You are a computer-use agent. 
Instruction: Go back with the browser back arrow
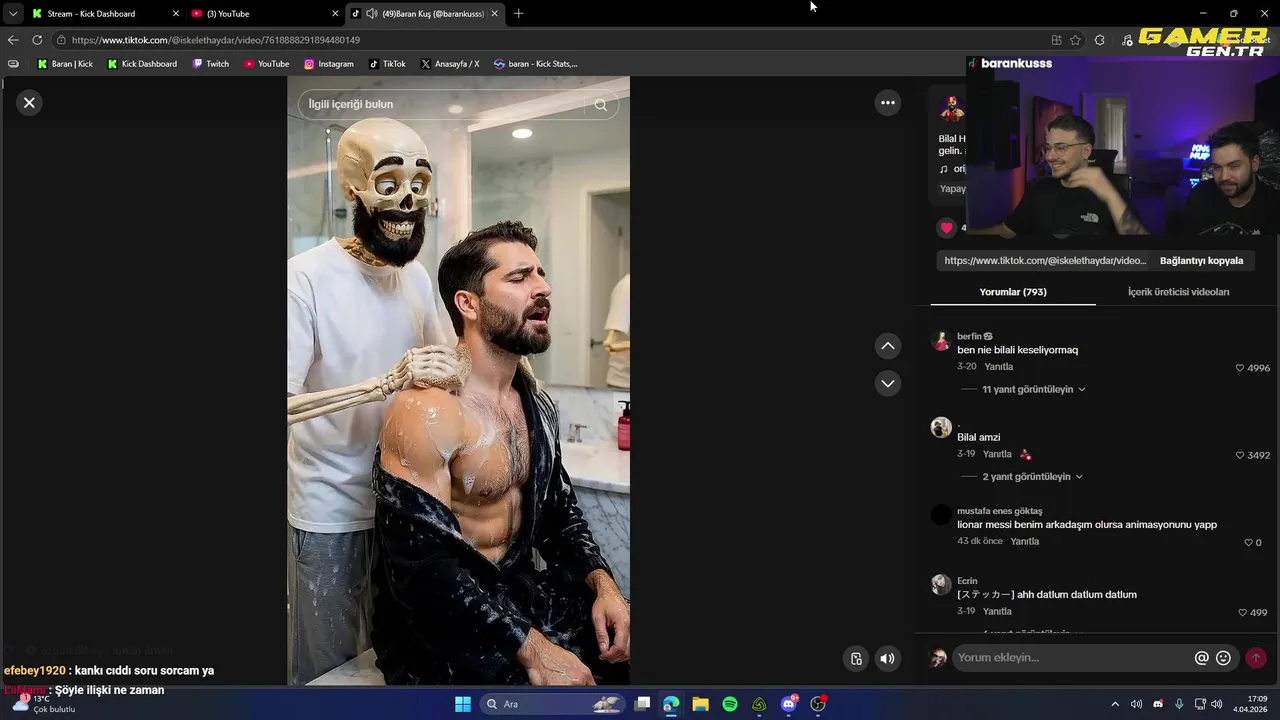pos(12,40)
